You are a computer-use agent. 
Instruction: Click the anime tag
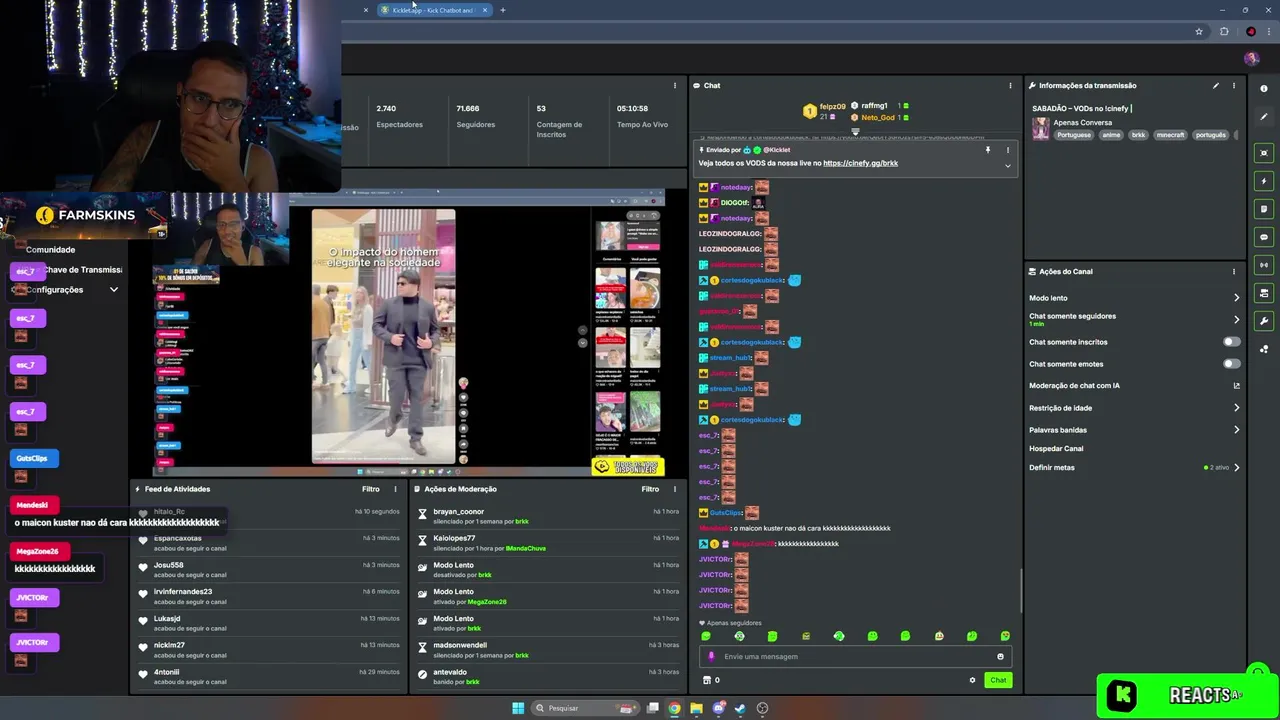1111,135
